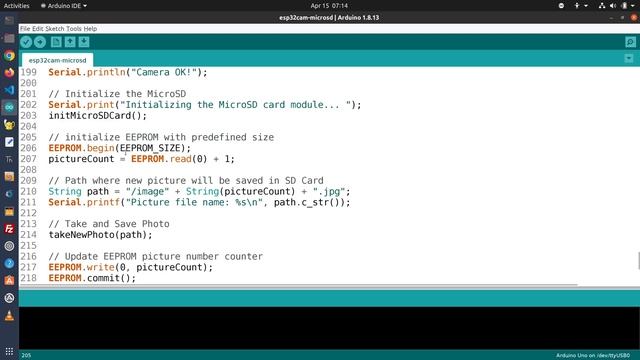Click the pictureCount = EEPROM.read(0) line

[142, 159]
